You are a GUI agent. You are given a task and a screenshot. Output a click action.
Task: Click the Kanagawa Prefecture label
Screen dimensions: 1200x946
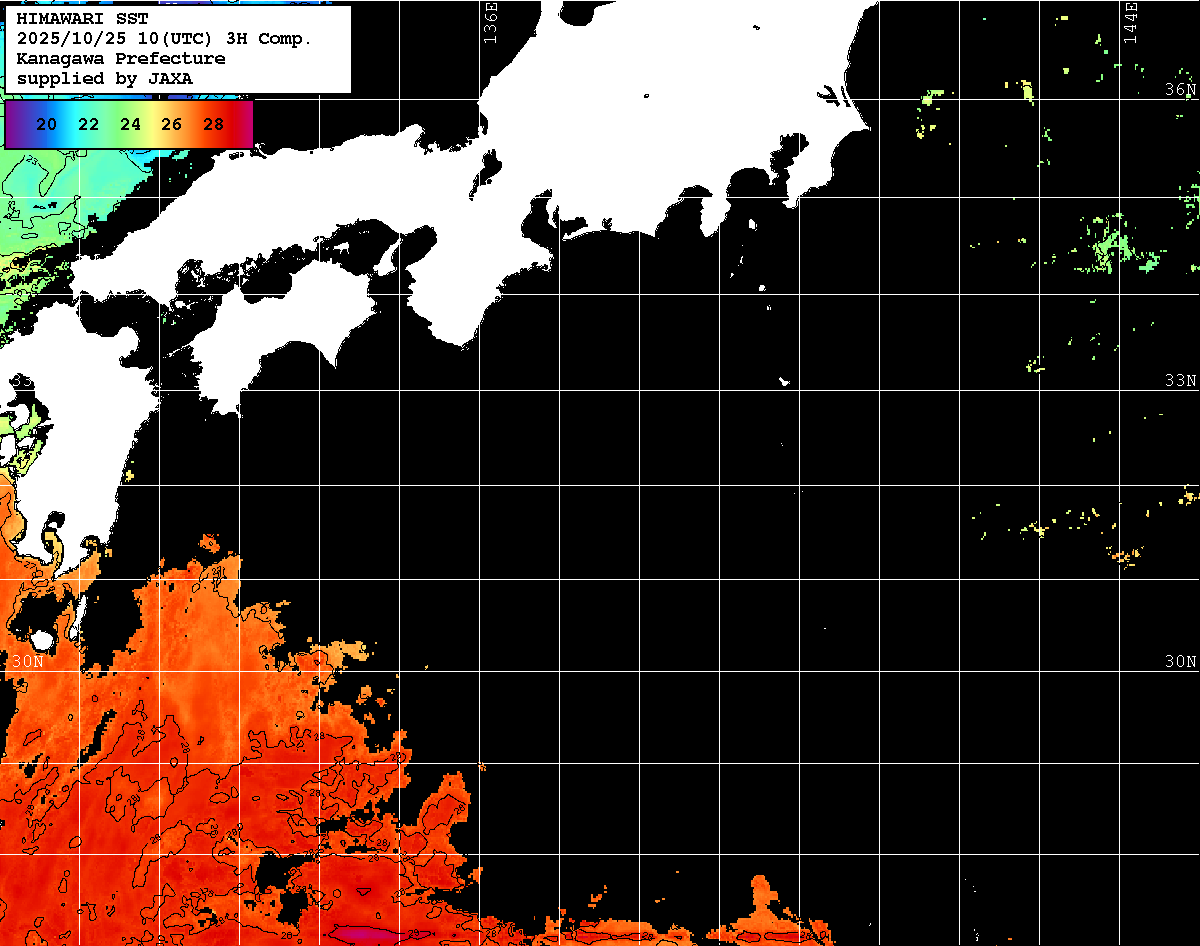tap(120, 58)
